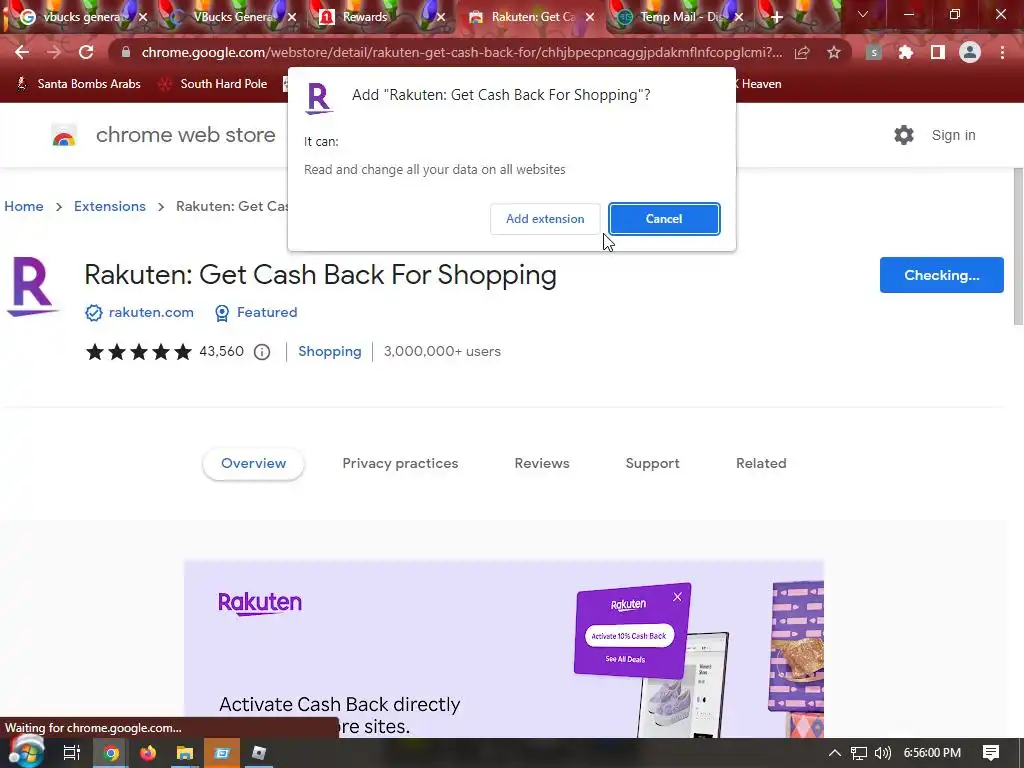Click the highlighted taskbar app icon
Image resolution: width=1024 pixels, height=768 pixels.
point(222,753)
